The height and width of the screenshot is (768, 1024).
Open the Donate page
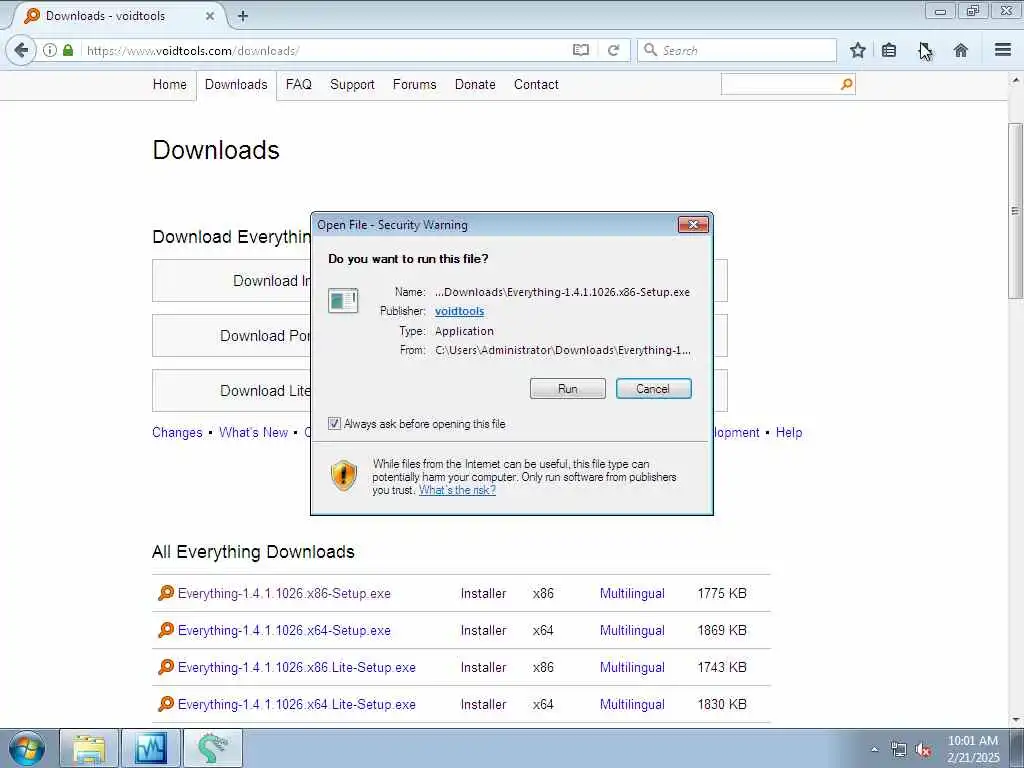[x=475, y=84]
